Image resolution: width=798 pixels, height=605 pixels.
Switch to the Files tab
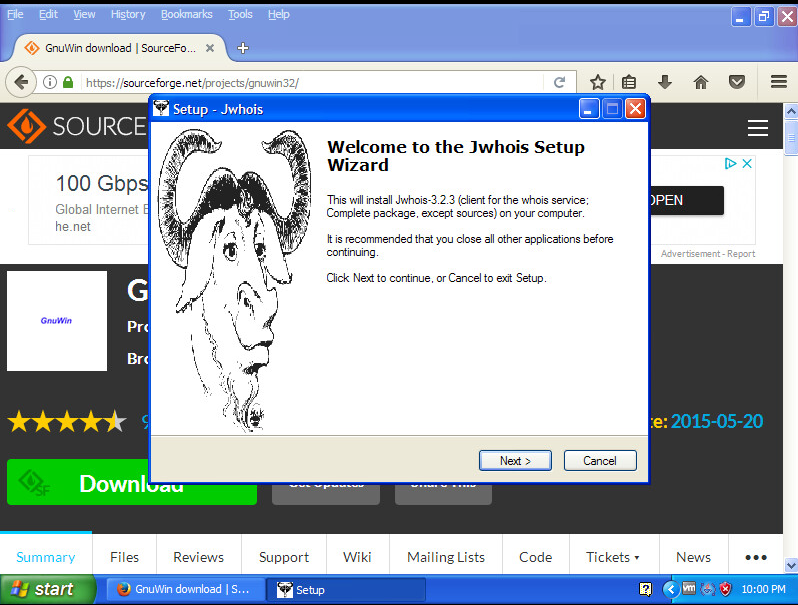(x=125, y=557)
